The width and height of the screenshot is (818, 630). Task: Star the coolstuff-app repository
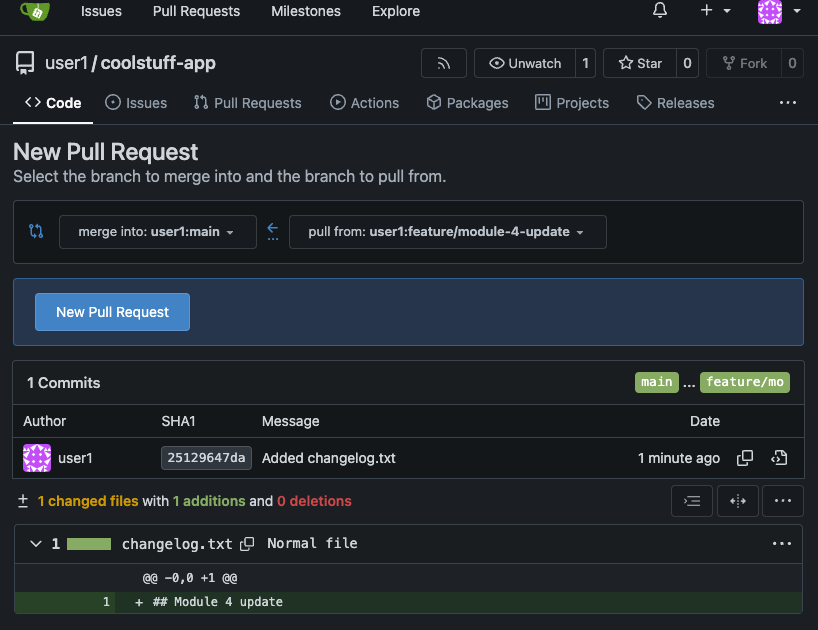[639, 62]
